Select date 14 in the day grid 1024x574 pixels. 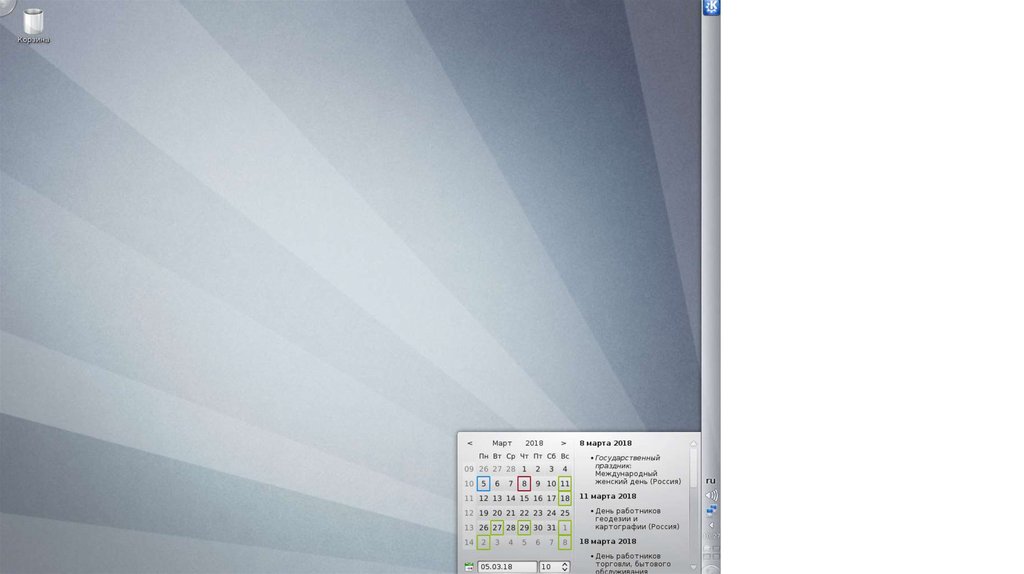click(511, 498)
